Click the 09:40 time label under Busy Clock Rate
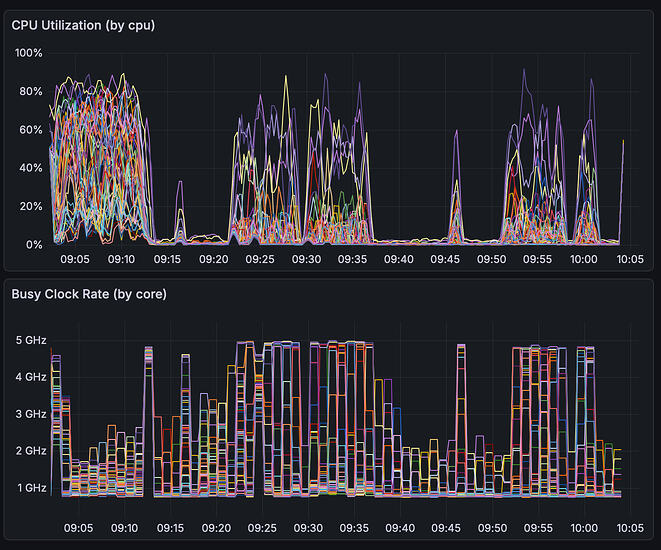Viewport: 661px width, 550px height. click(x=400, y=528)
